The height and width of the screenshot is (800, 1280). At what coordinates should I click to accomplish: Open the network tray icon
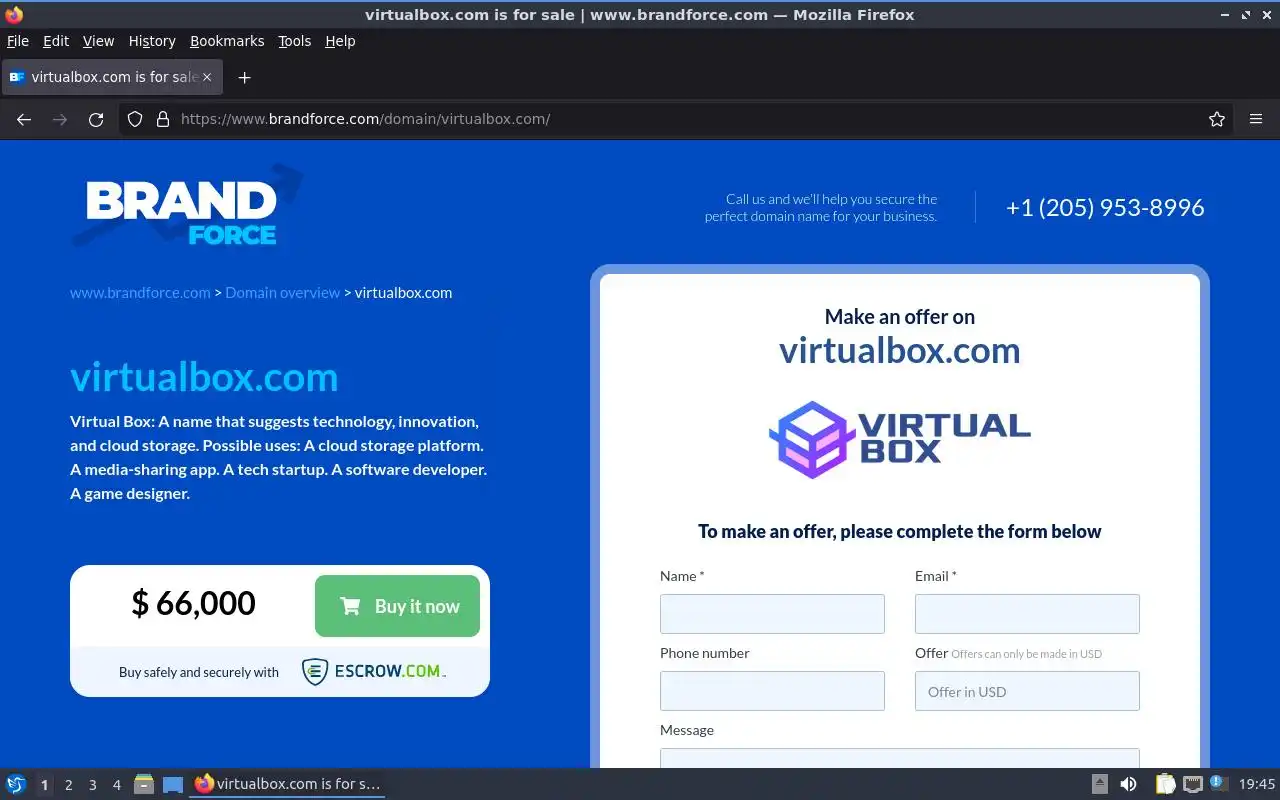tap(1192, 784)
